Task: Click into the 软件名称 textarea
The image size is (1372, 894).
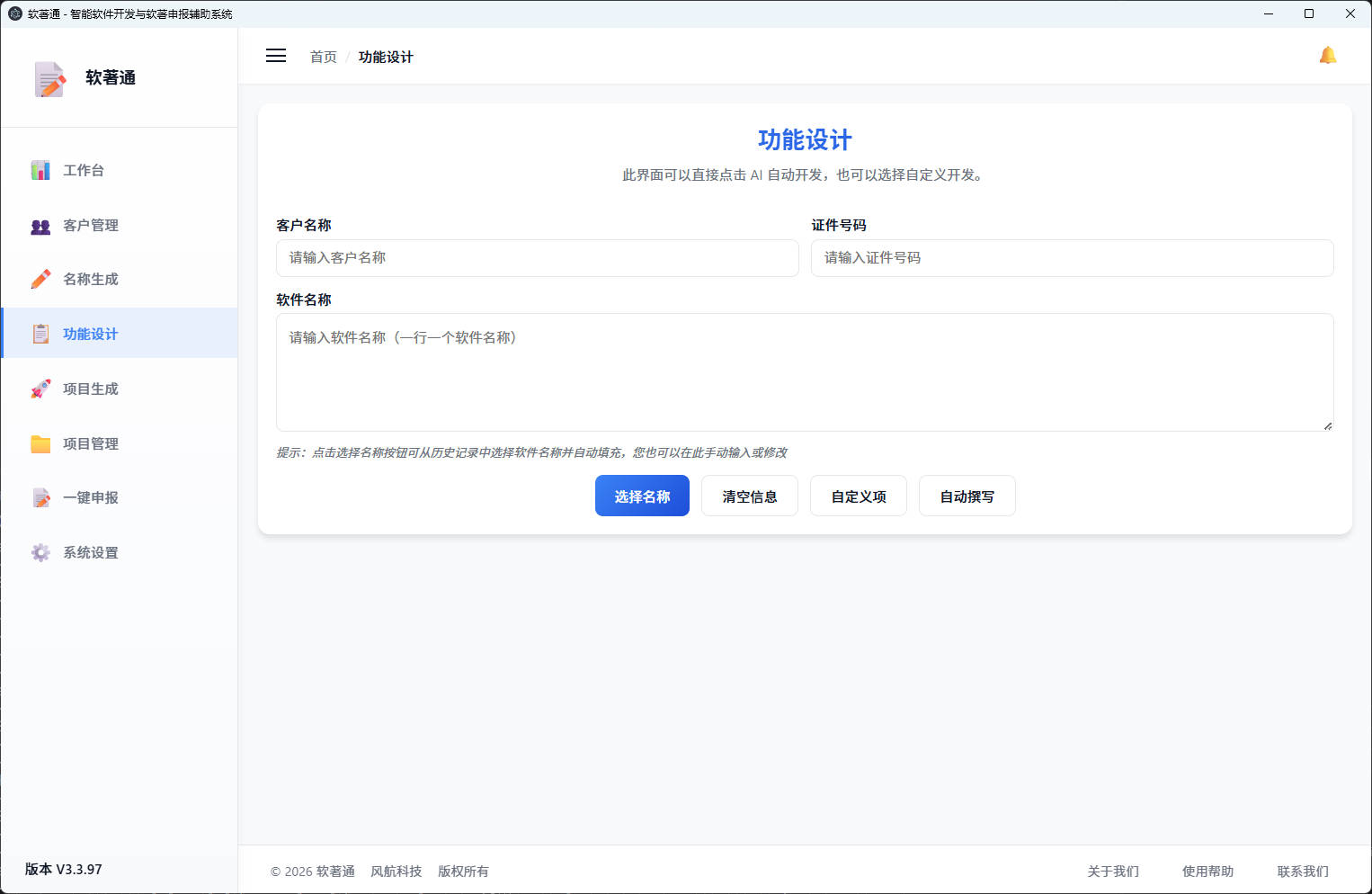Action: click(x=805, y=372)
